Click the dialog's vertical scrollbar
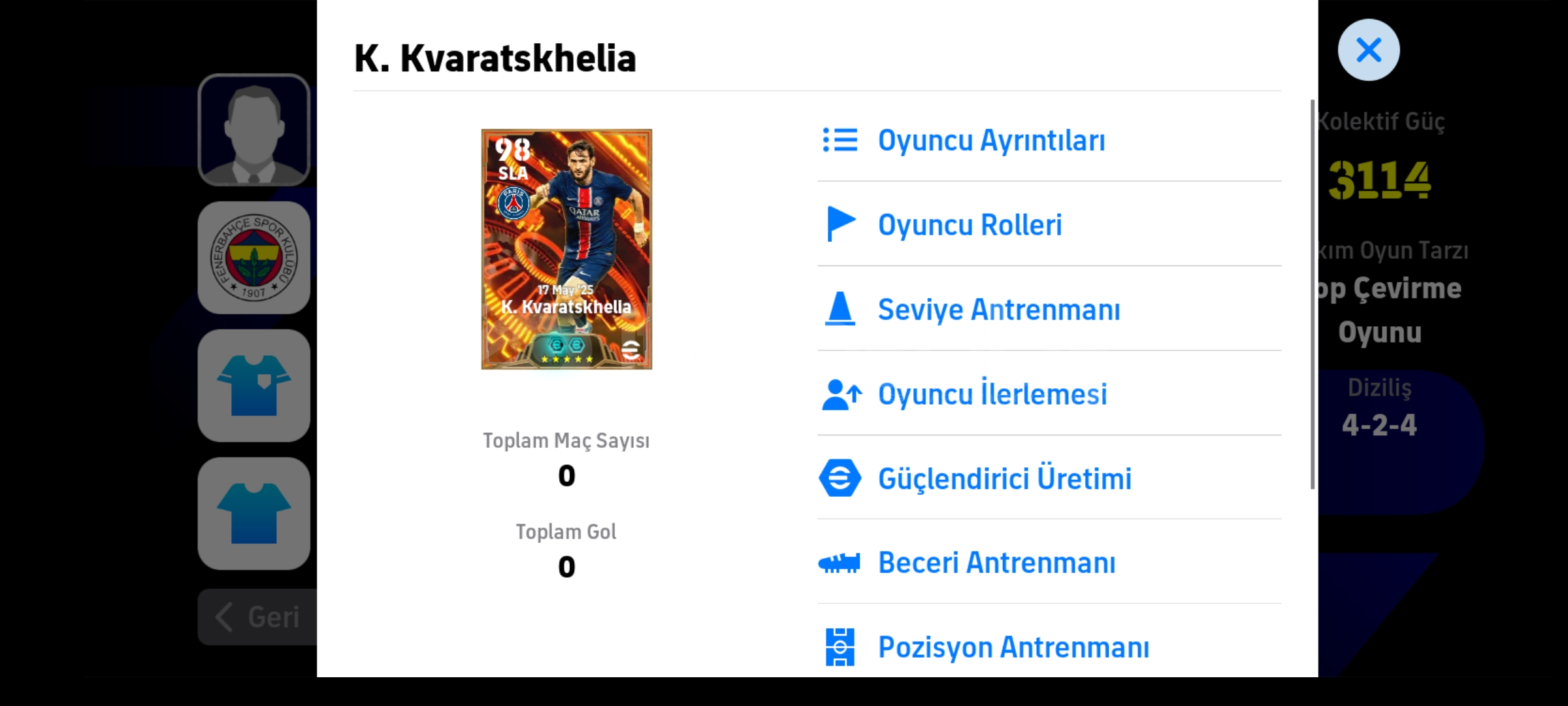The image size is (1568, 706). pyautogui.click(x=1313, y=294)
